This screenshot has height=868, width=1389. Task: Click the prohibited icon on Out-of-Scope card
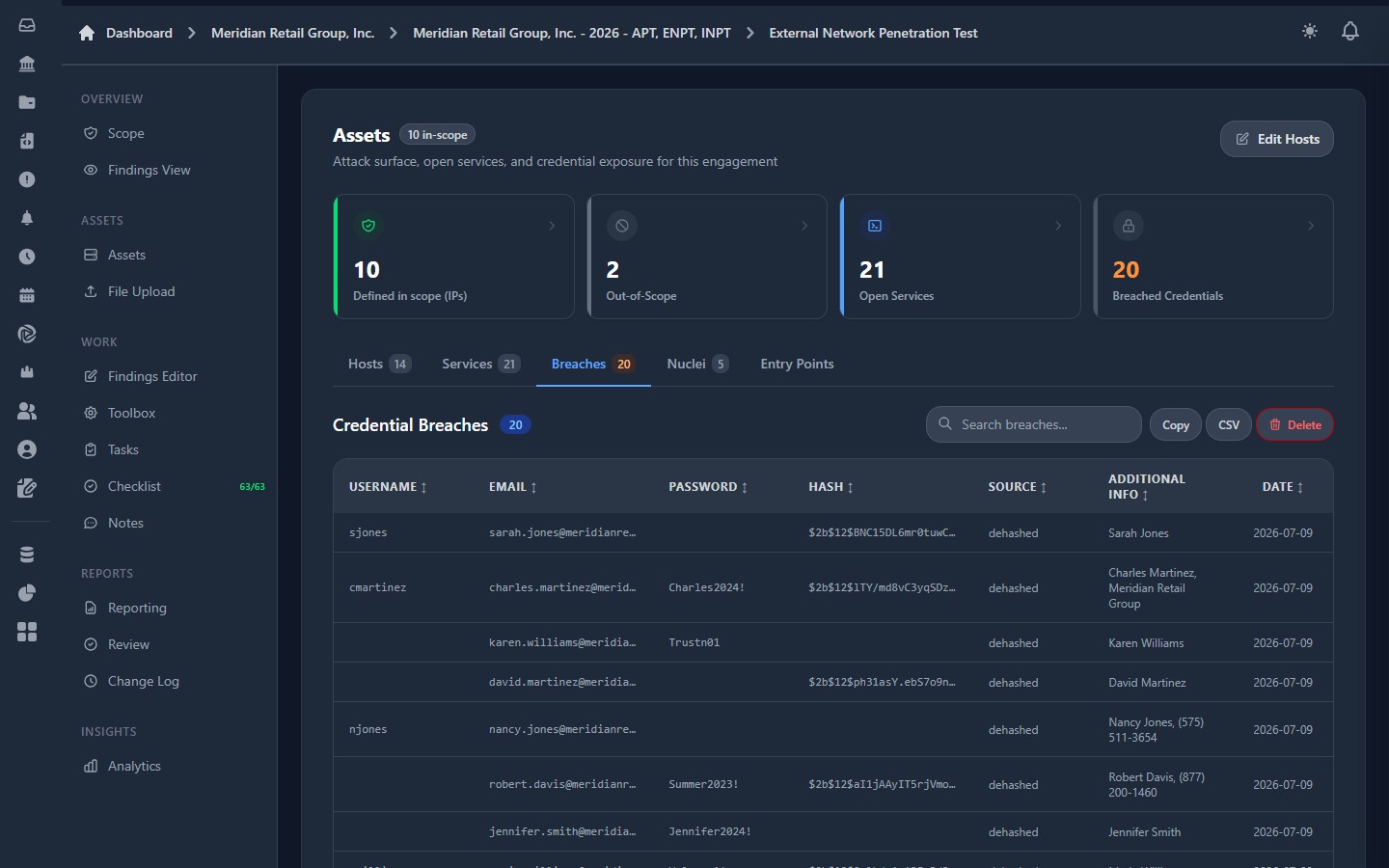tap(622, 226)
